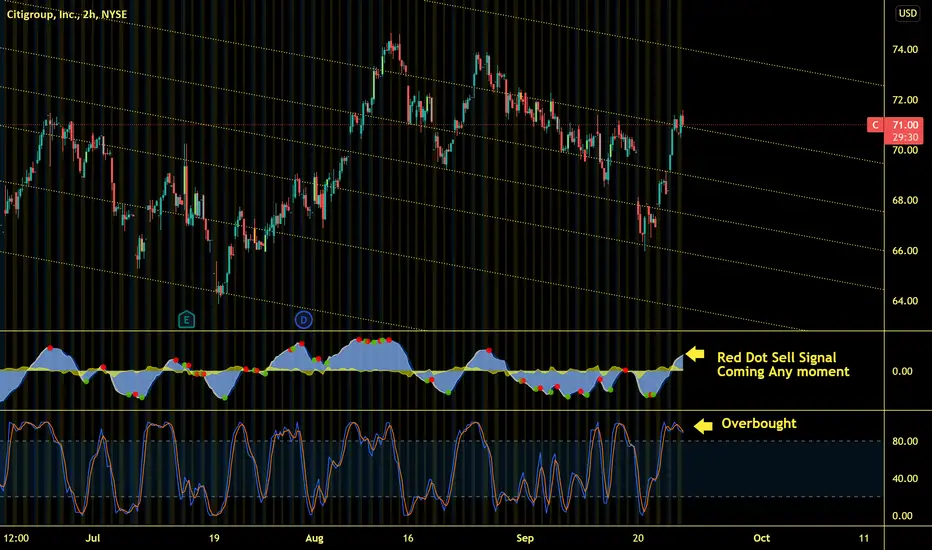Click the red 'C' last price label
The height and width of the screenshot is (550, 932).
click(x=875, y=125)
